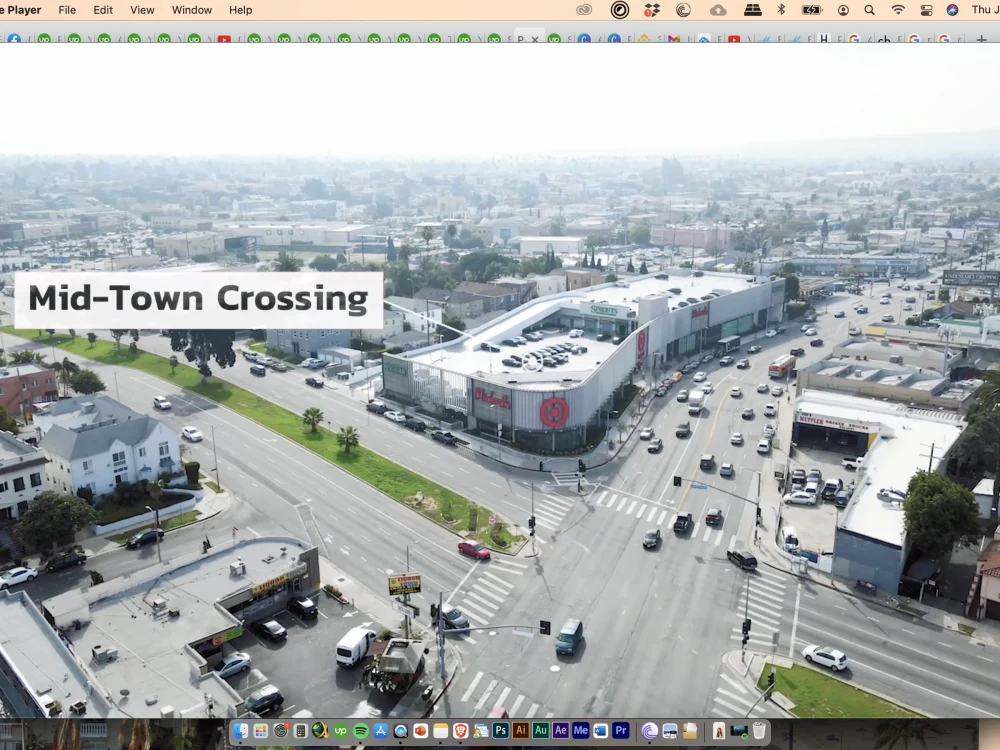Open the View menu

(x=142, y=10)
